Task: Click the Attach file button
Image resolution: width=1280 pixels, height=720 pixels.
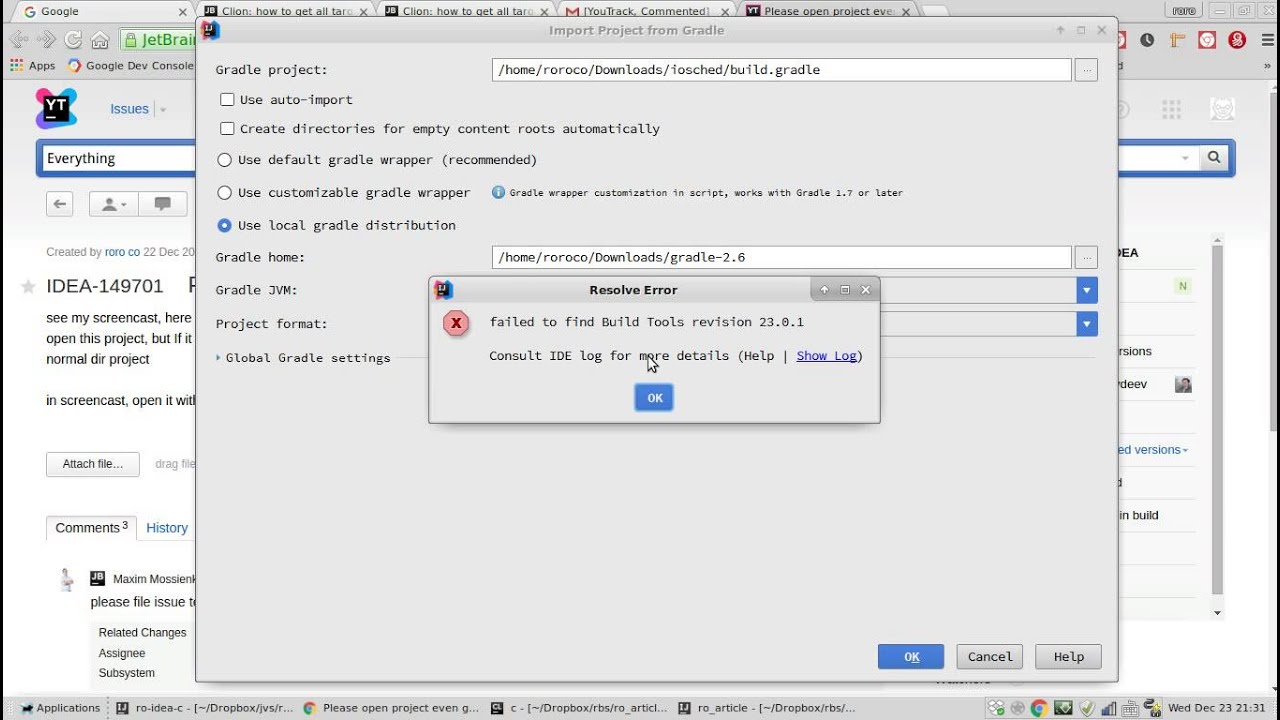Action: [x=93, y=464]
